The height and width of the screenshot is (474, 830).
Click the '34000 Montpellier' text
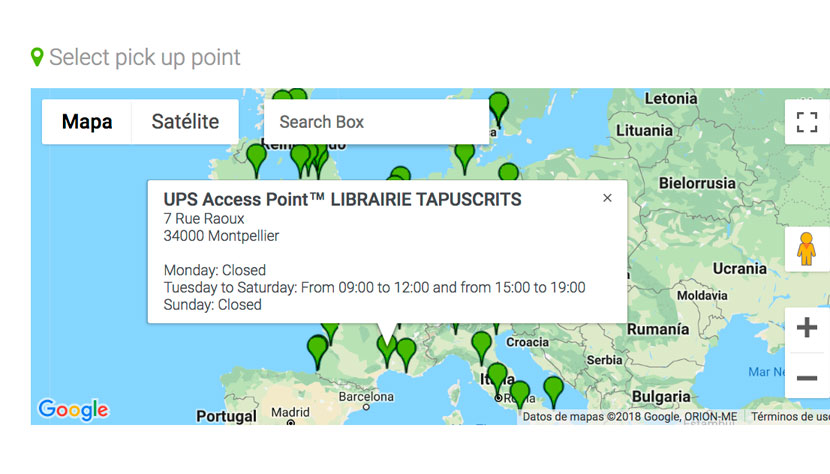[221, 236]
